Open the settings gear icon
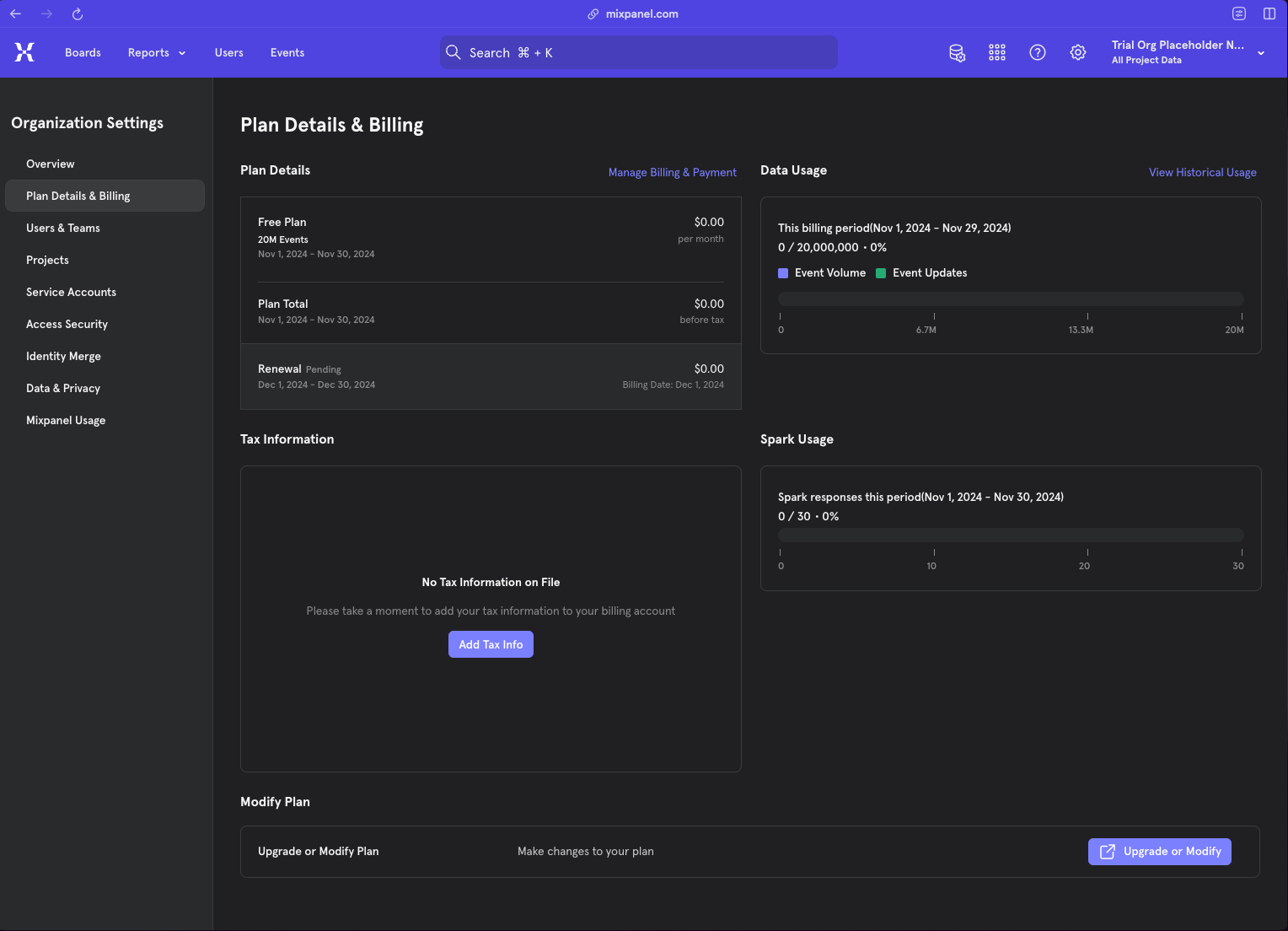The height and width of the screenshot is (931, 1288). tap(1078, 52)
